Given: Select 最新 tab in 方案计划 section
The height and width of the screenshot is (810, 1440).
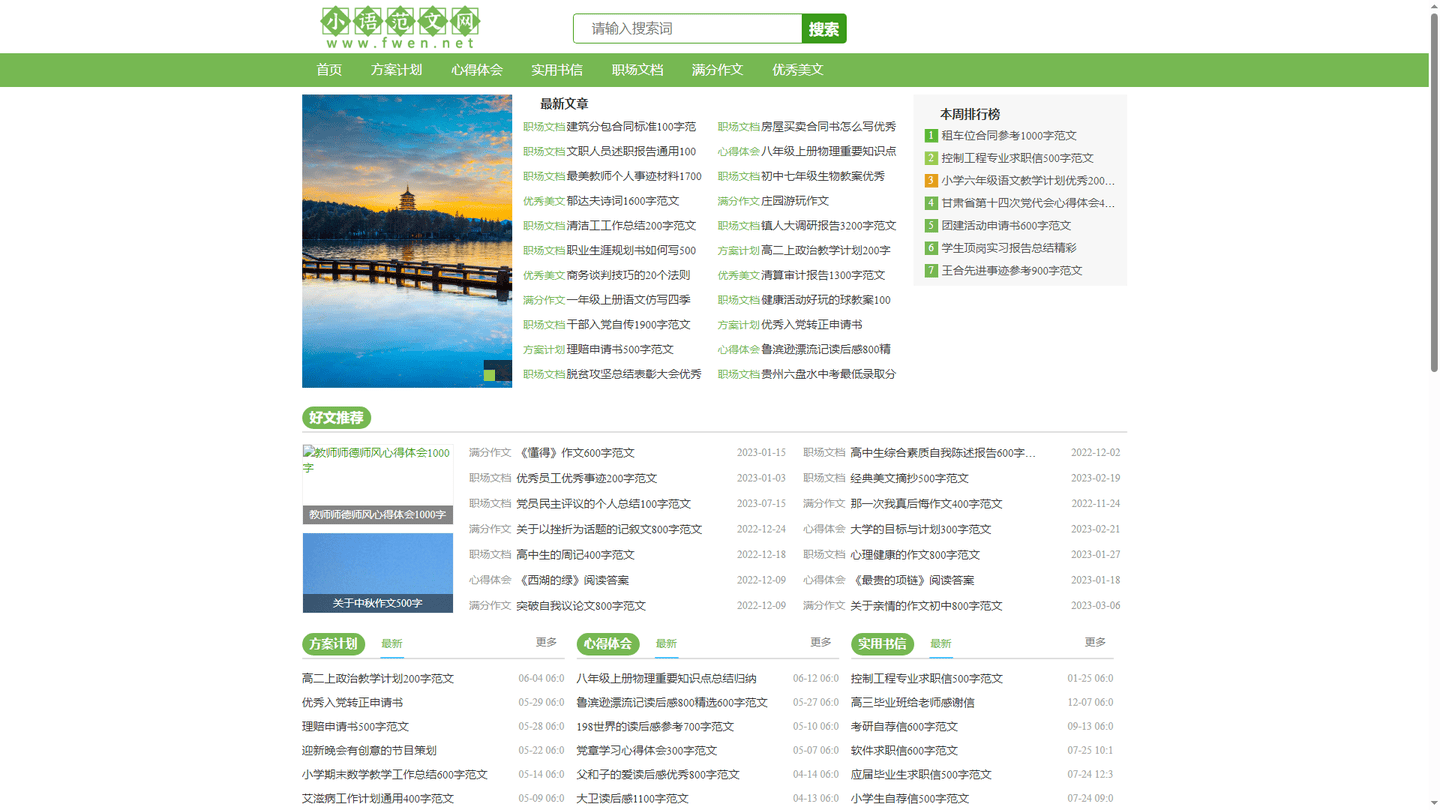Looking at the screenshot, I should (x=392, y=644).
